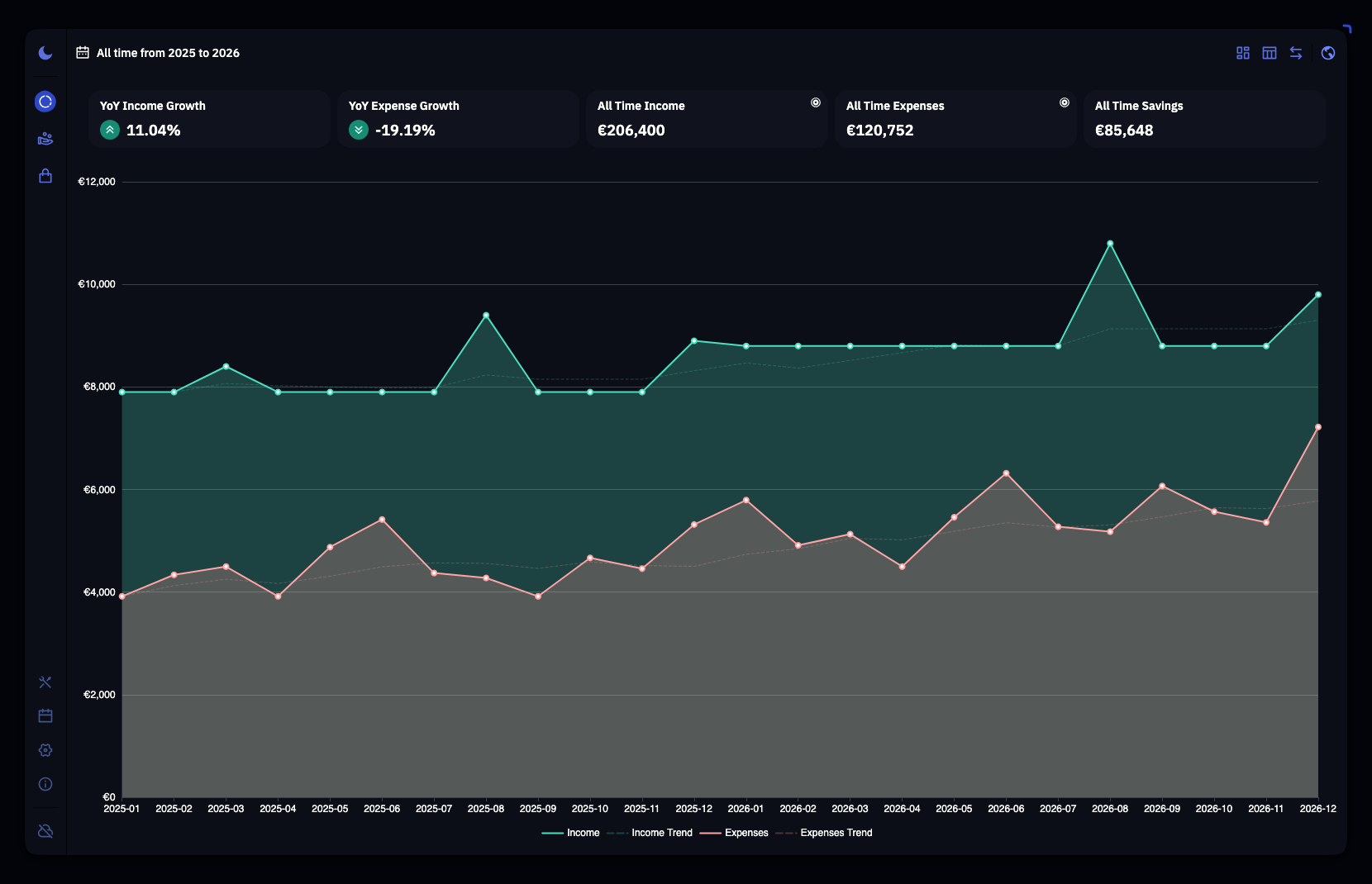Click the '€10,000' y-axis label

click(x=97, y=284)
